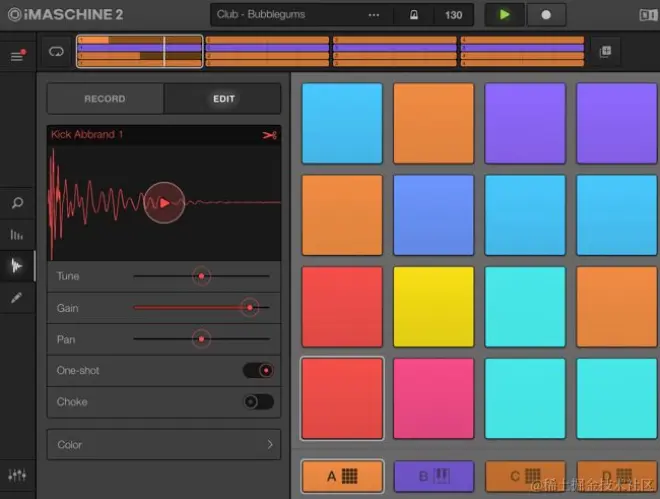This screenshot has height=499, width=660.
Task: Select the first scene in arranger
Action: [x=139, y=51]
